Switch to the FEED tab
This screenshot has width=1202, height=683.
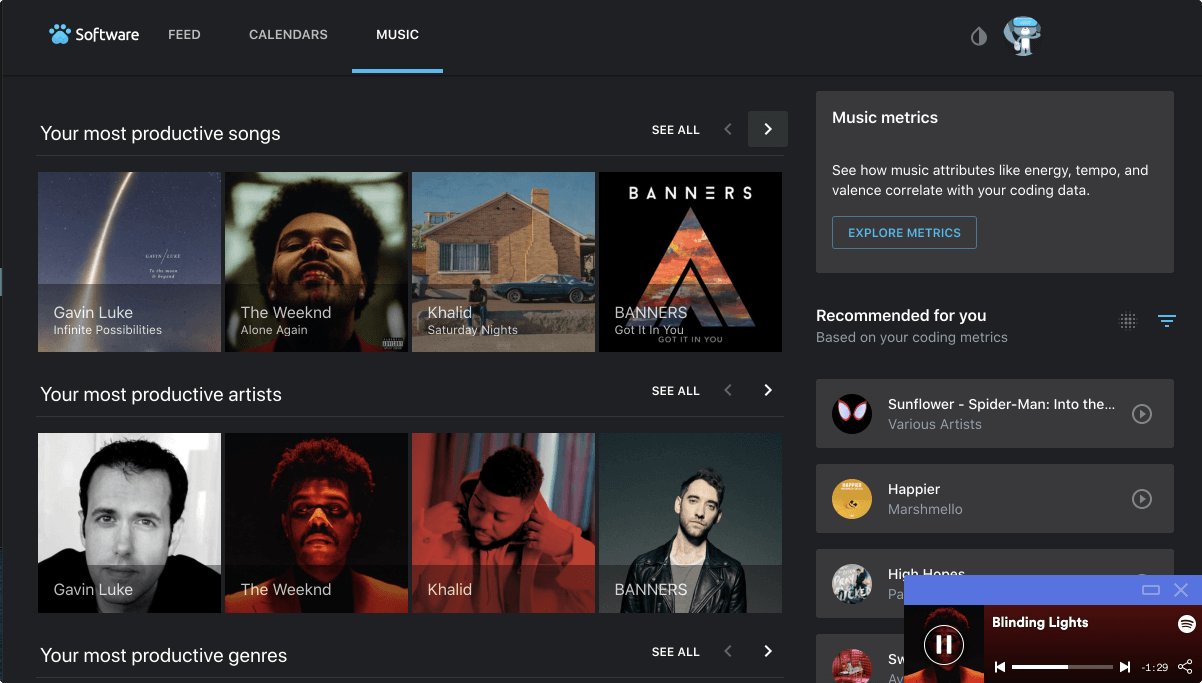pyautogui.click(x=184, y=34)
